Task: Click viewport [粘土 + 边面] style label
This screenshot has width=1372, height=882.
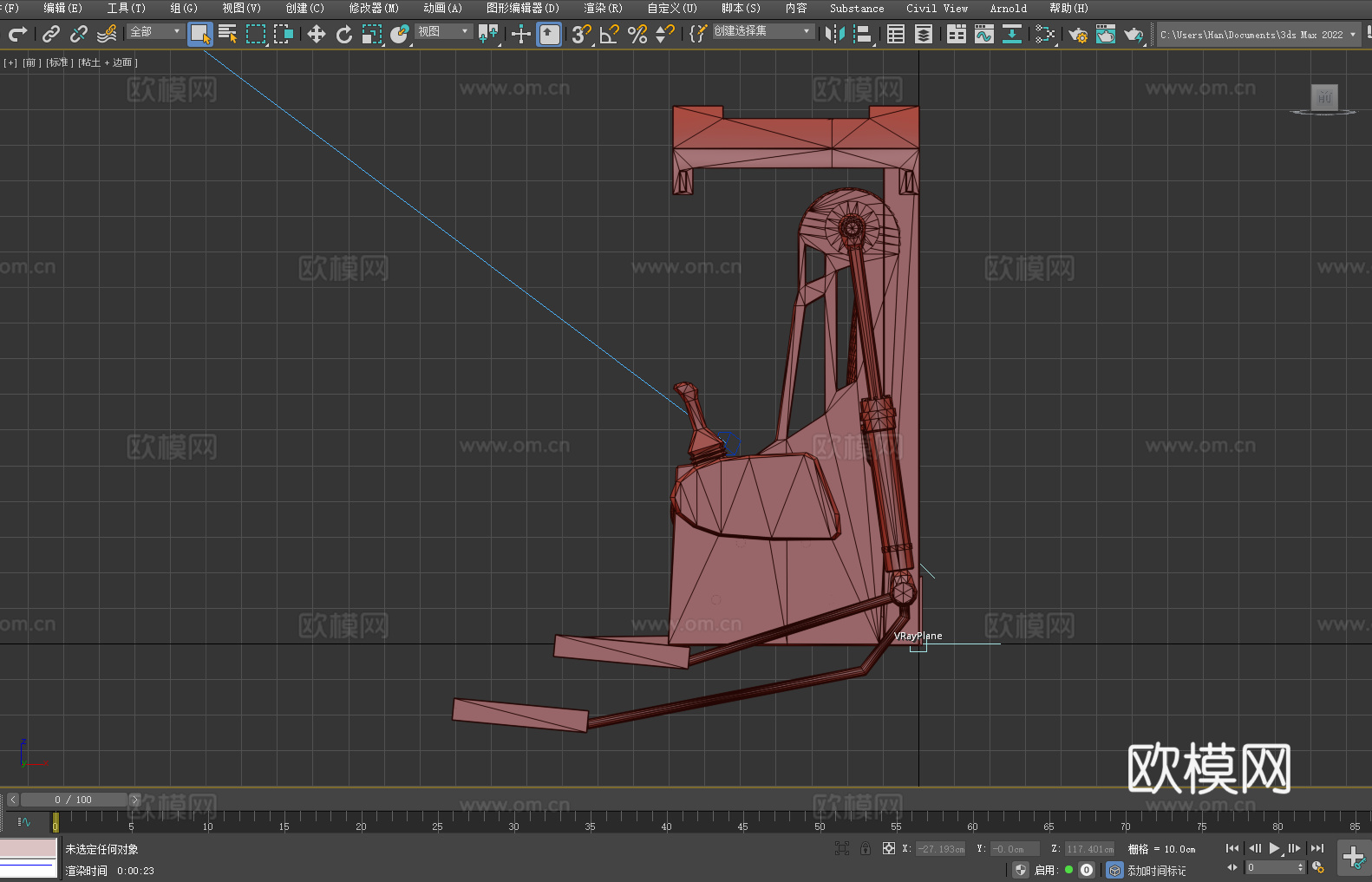Action: (x=108, y=62)
